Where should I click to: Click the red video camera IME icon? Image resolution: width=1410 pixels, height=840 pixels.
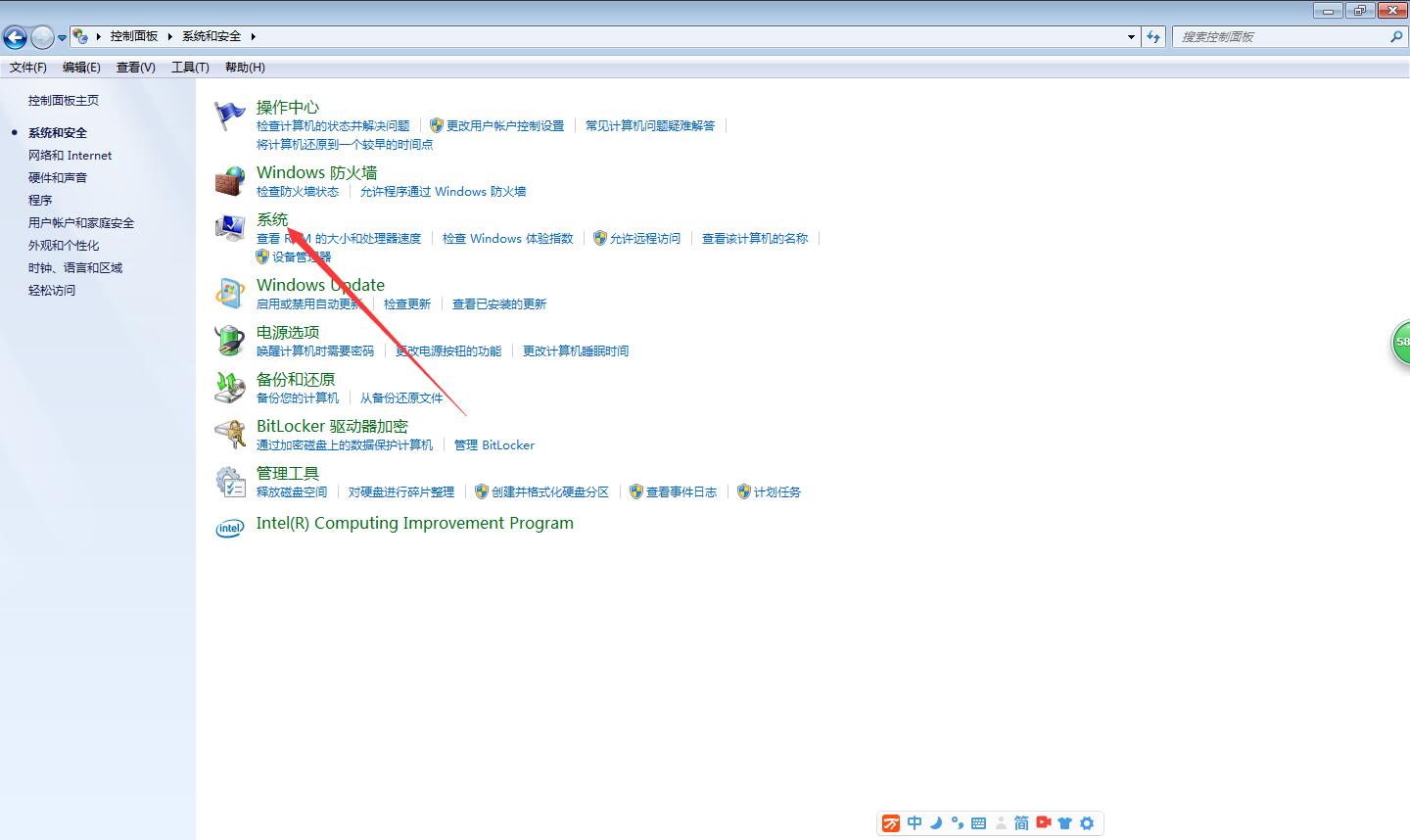[1044, 823]
